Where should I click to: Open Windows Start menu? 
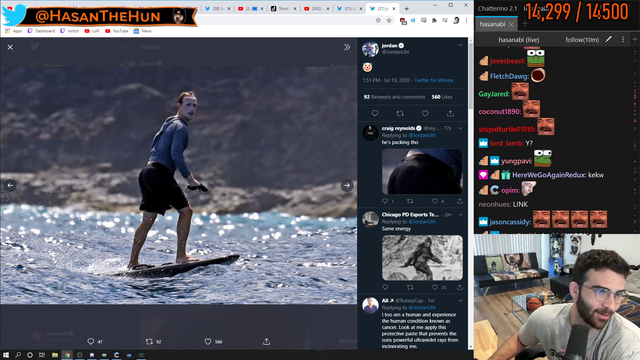[6, 355]
